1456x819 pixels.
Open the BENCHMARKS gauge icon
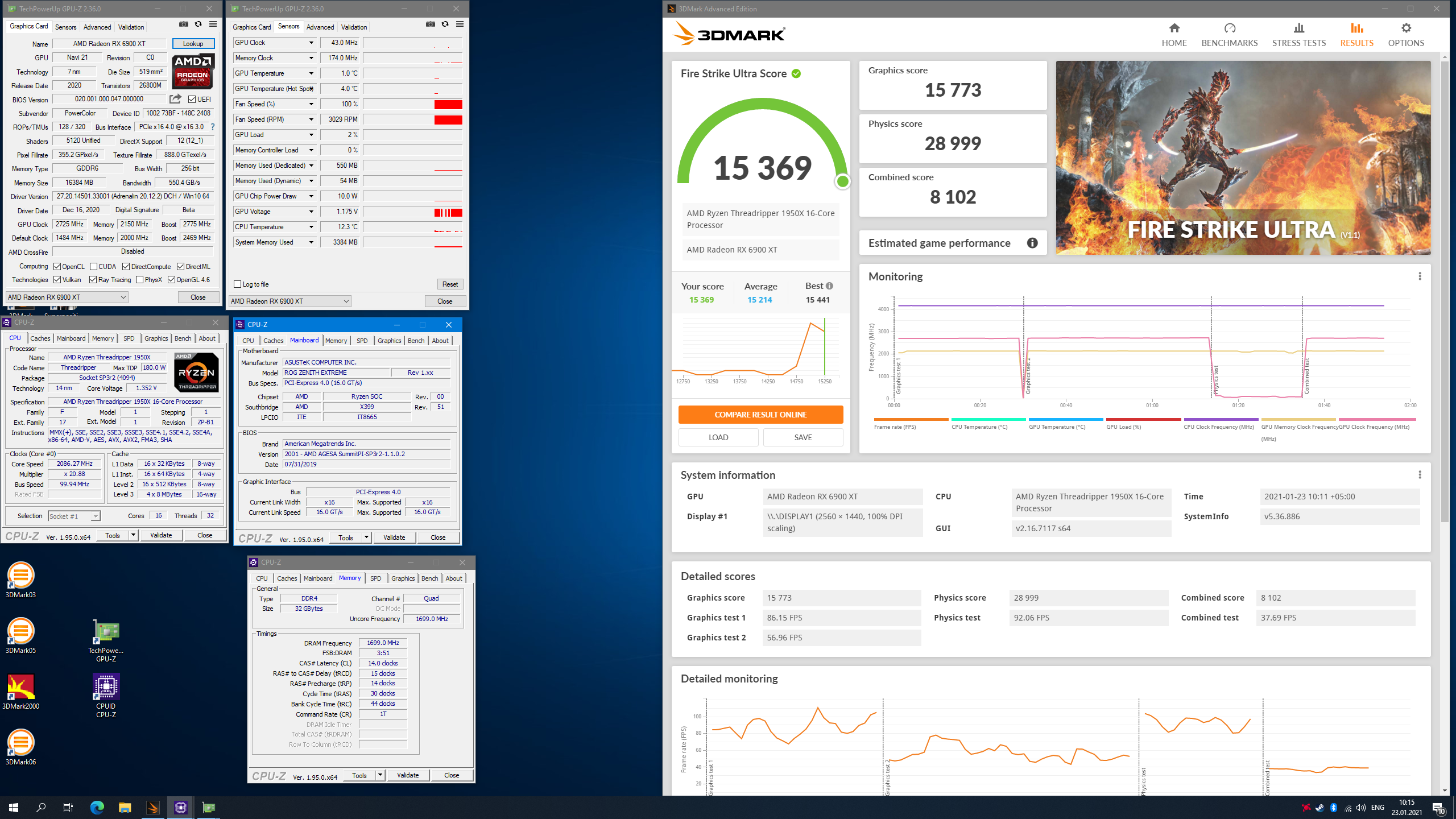[1230, 28]
